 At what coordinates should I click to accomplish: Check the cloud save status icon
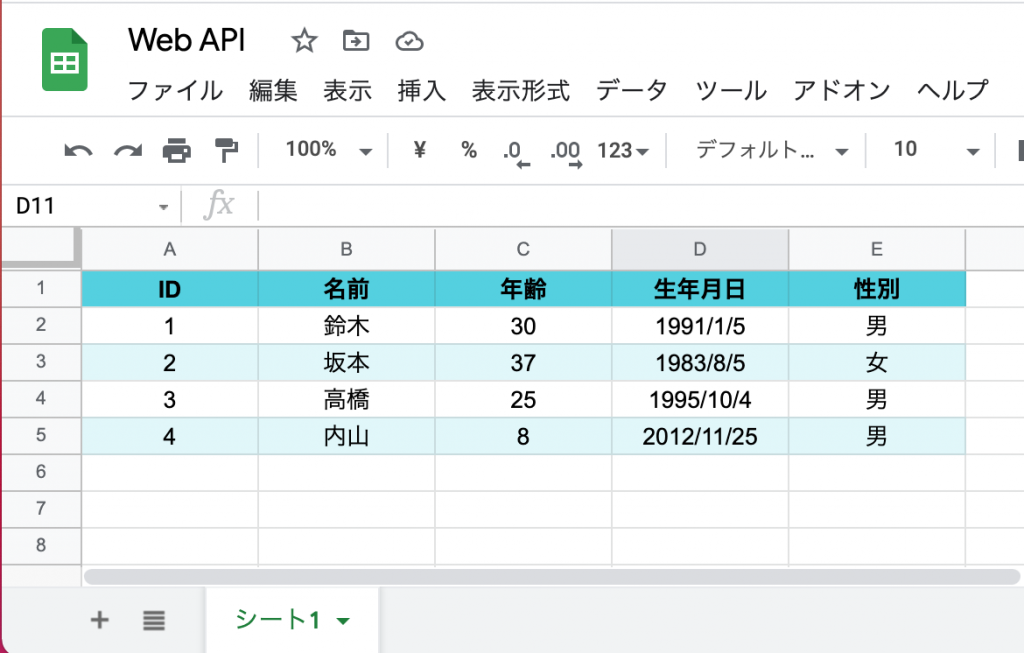pyautogui.click(x=409, y=42)
